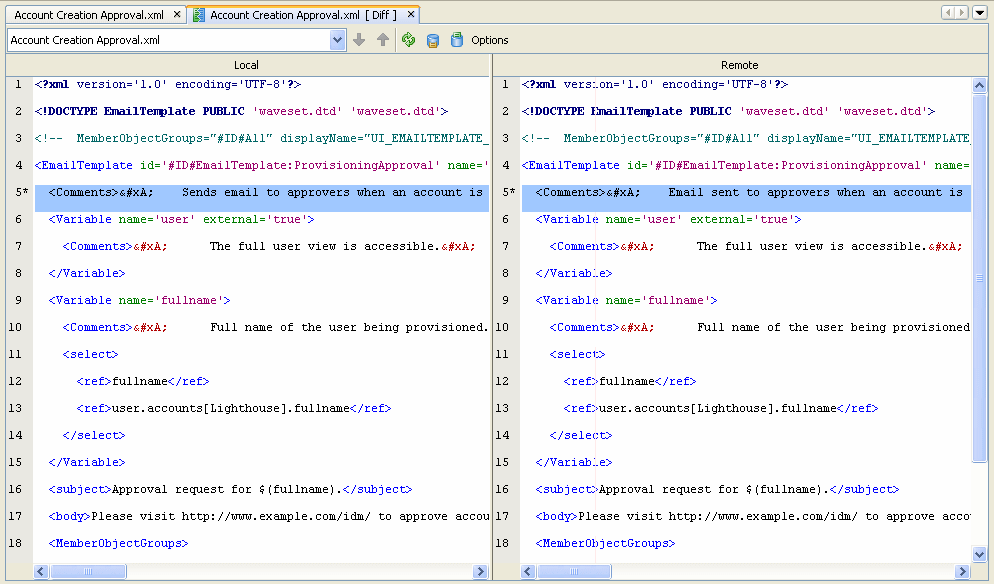Click Local pane horizontal scroll left arrow

click(41, 571)
